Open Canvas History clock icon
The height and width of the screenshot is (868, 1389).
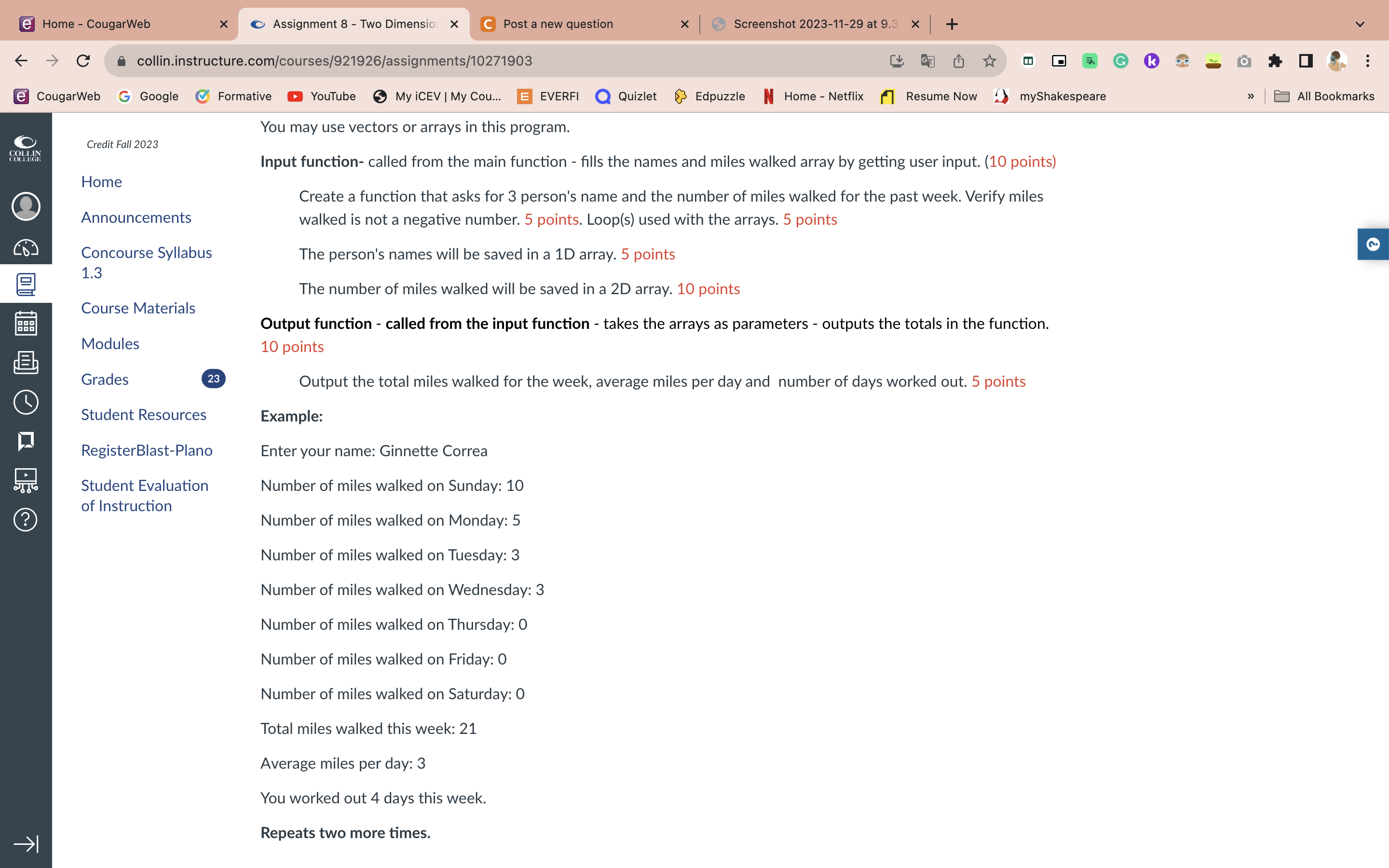click(x=26, y=402)
